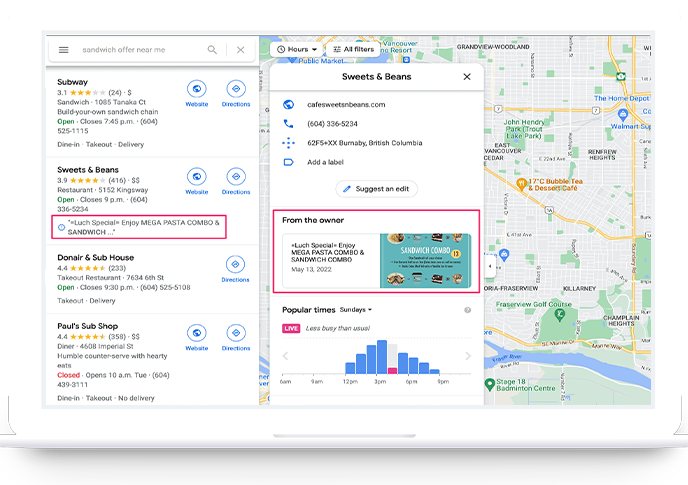Viewport: 688px width, 485px height.
Task: Click the label tag icon
Action: point(288,162)
